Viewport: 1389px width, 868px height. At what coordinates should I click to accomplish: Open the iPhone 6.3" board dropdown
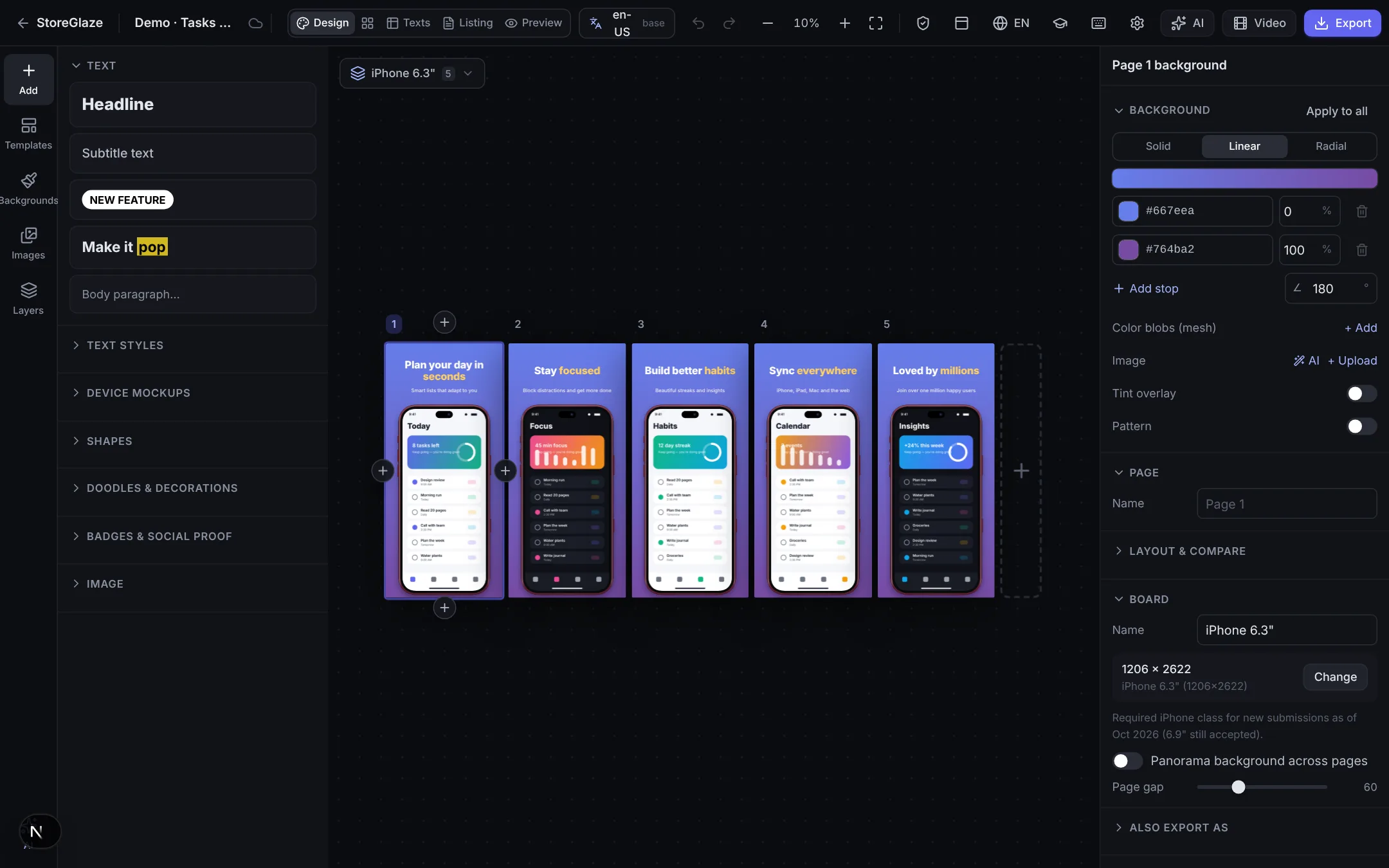(x=412, y=73)
